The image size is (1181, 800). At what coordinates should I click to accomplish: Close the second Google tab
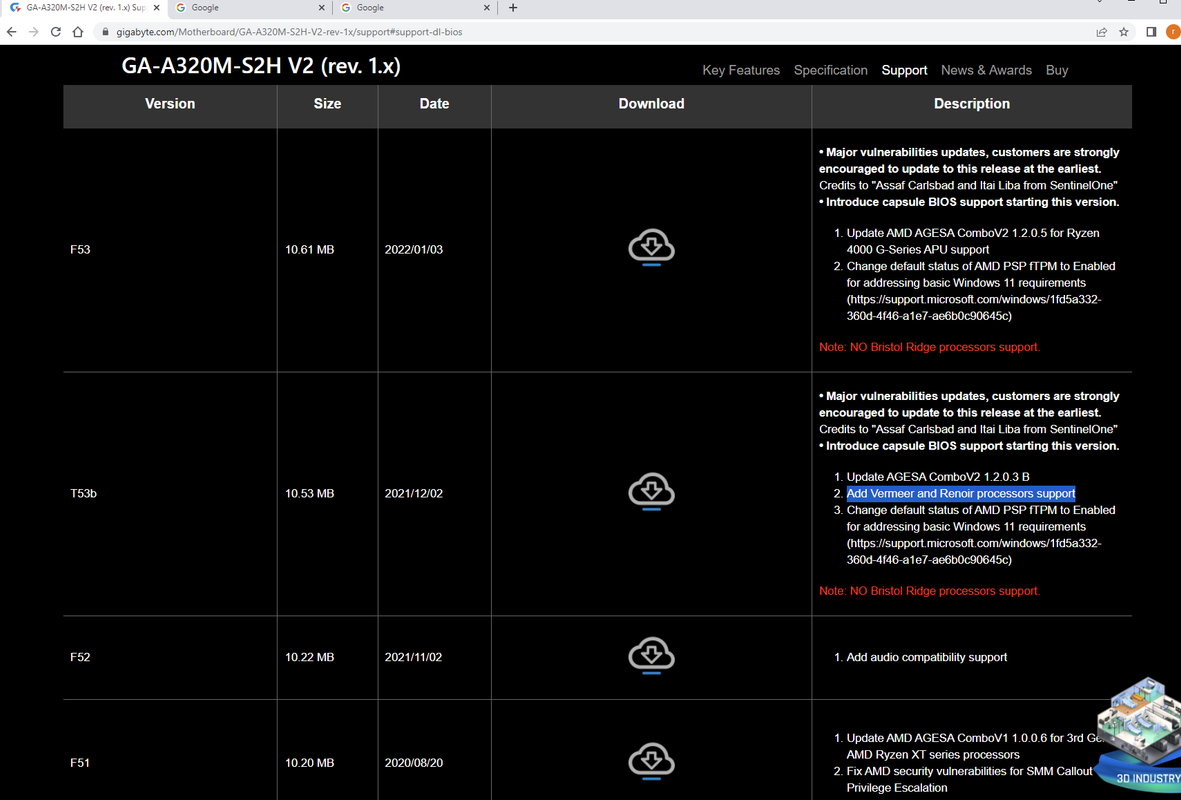[x=487, y=8]
